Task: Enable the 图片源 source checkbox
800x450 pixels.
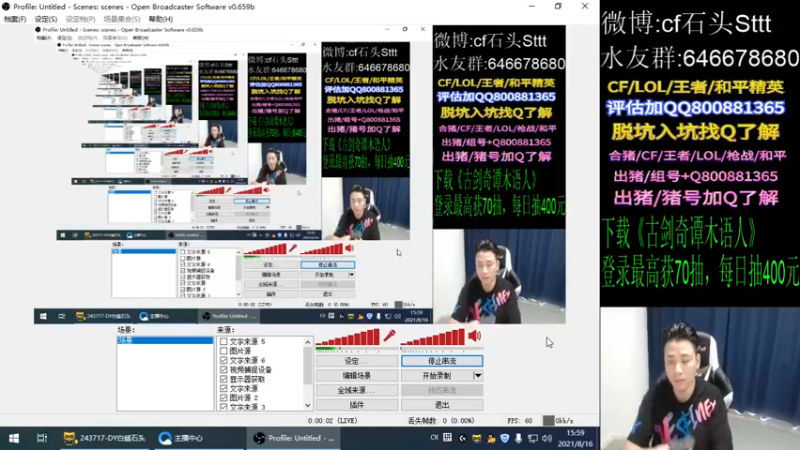Action: [223, 351]
